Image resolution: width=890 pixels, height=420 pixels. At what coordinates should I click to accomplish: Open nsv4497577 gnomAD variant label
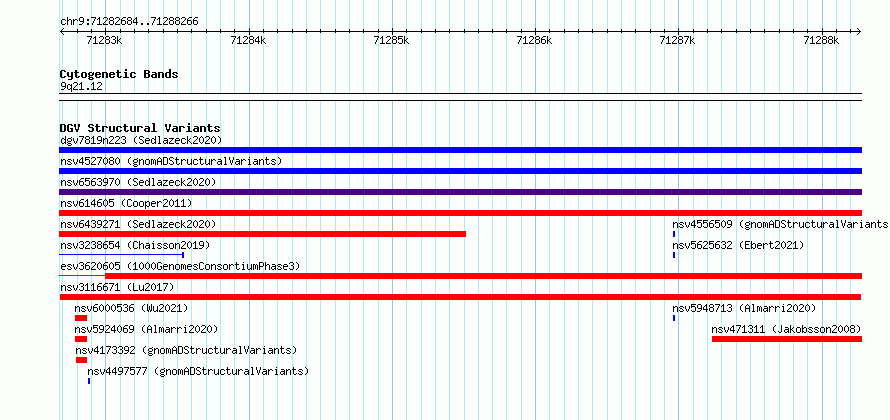click(198, 371)
